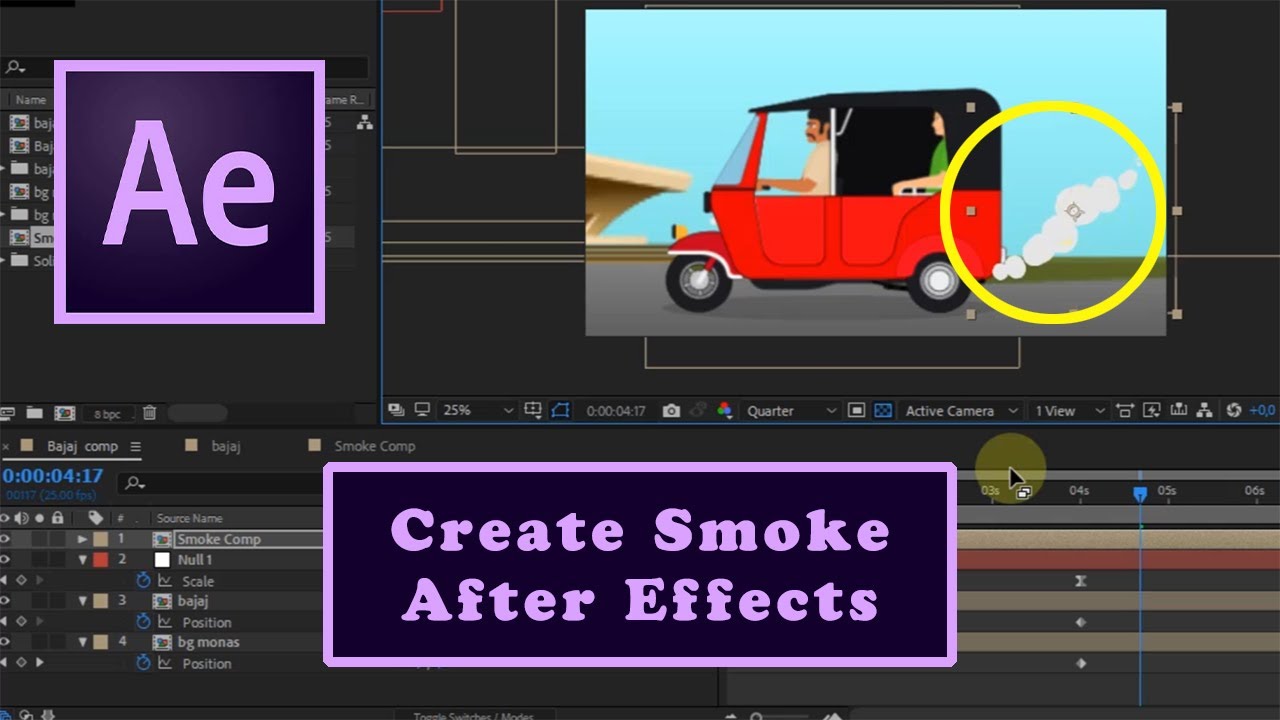
Task: Click the exposure value +0,0
Action: [x=1262, y=411]
